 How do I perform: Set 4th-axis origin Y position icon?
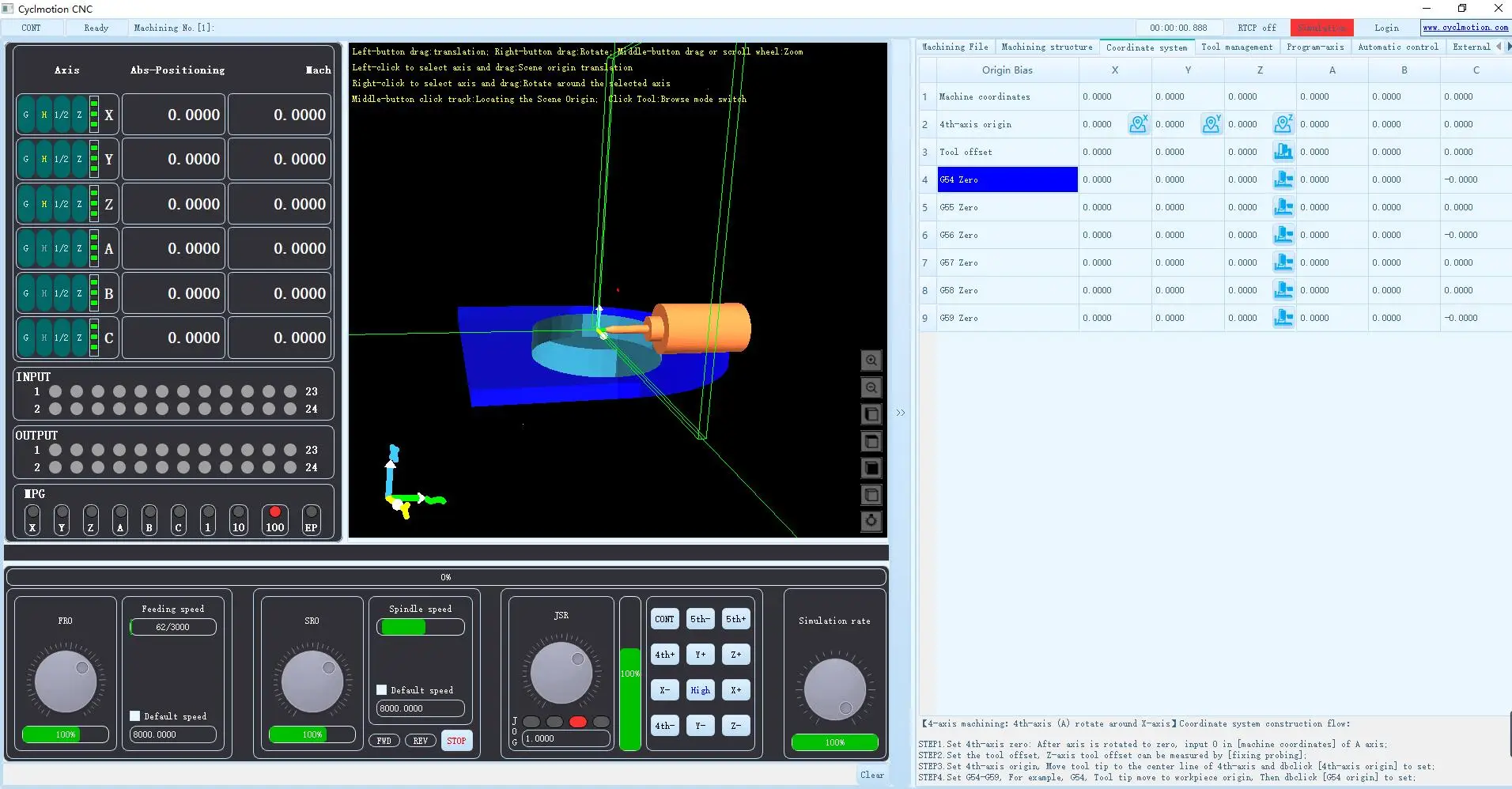[x=1211, y=124]
